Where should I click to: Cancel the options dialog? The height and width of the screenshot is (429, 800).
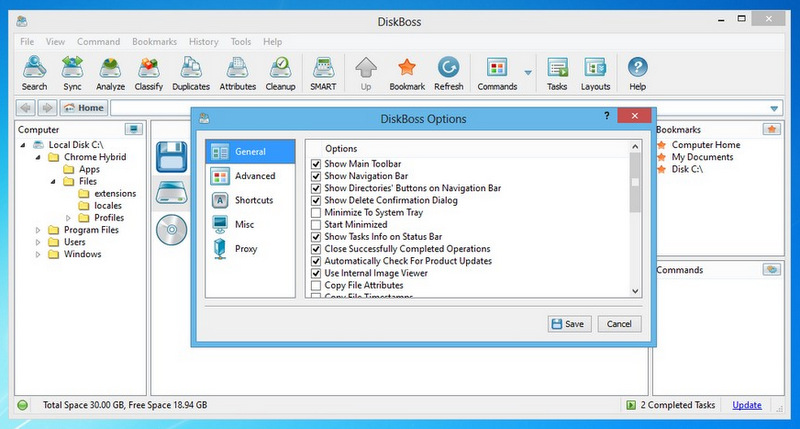619,324
